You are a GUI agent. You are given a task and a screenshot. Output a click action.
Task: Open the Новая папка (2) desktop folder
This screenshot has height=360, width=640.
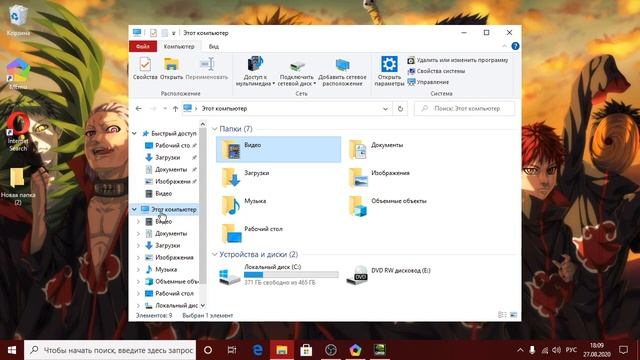pyautogui.click(x=18, y=186)
